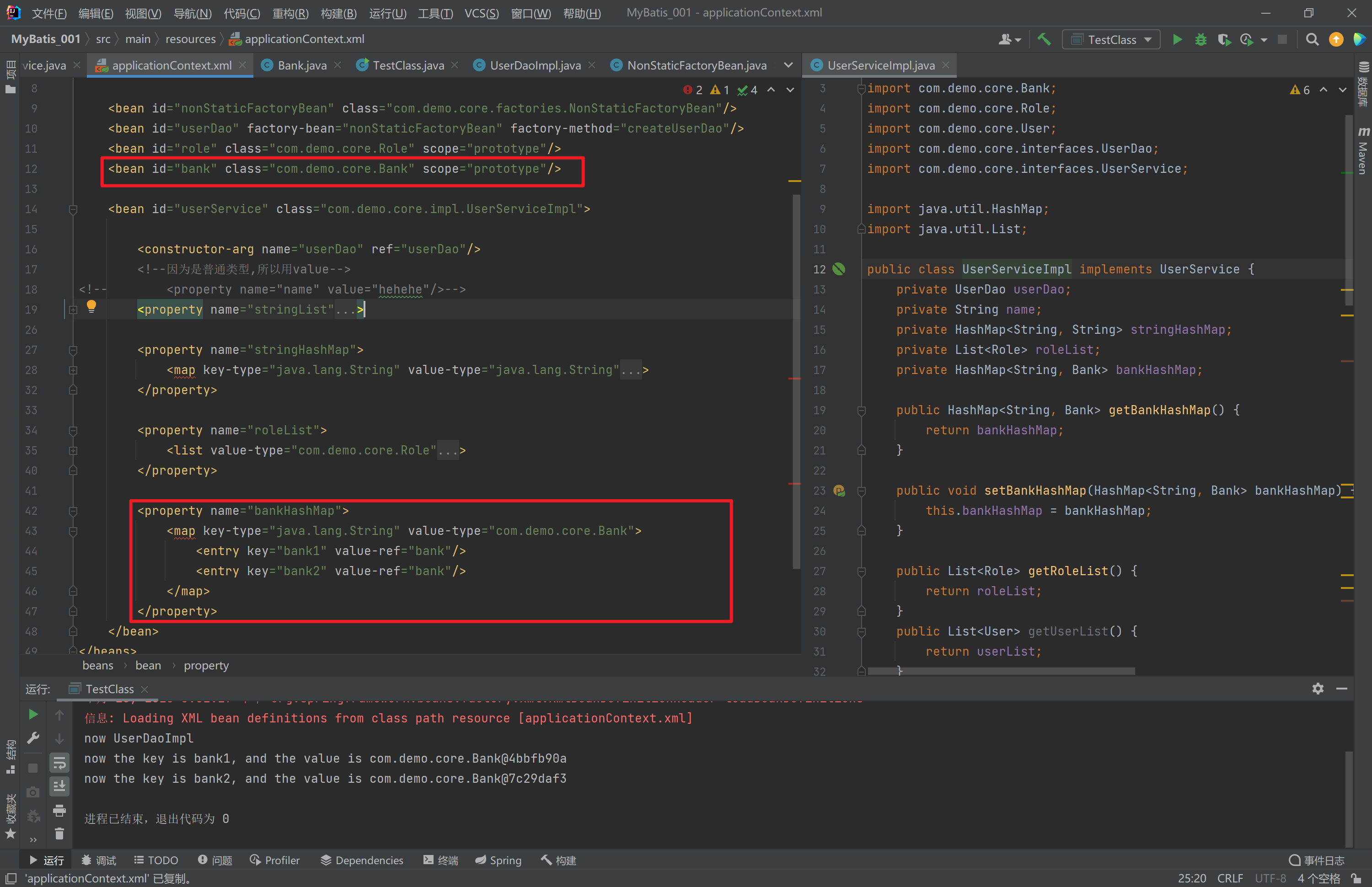Expand folded stringList property on line 19

73,310
